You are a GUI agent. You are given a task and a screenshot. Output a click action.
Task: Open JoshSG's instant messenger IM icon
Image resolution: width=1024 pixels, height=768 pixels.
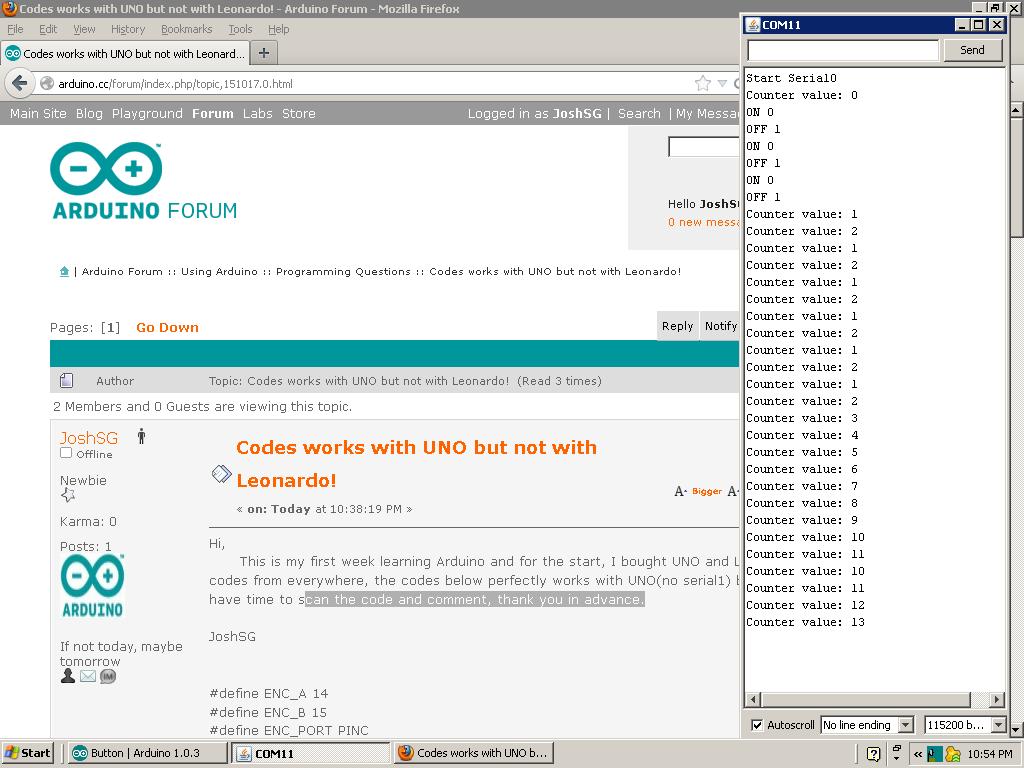108,676
